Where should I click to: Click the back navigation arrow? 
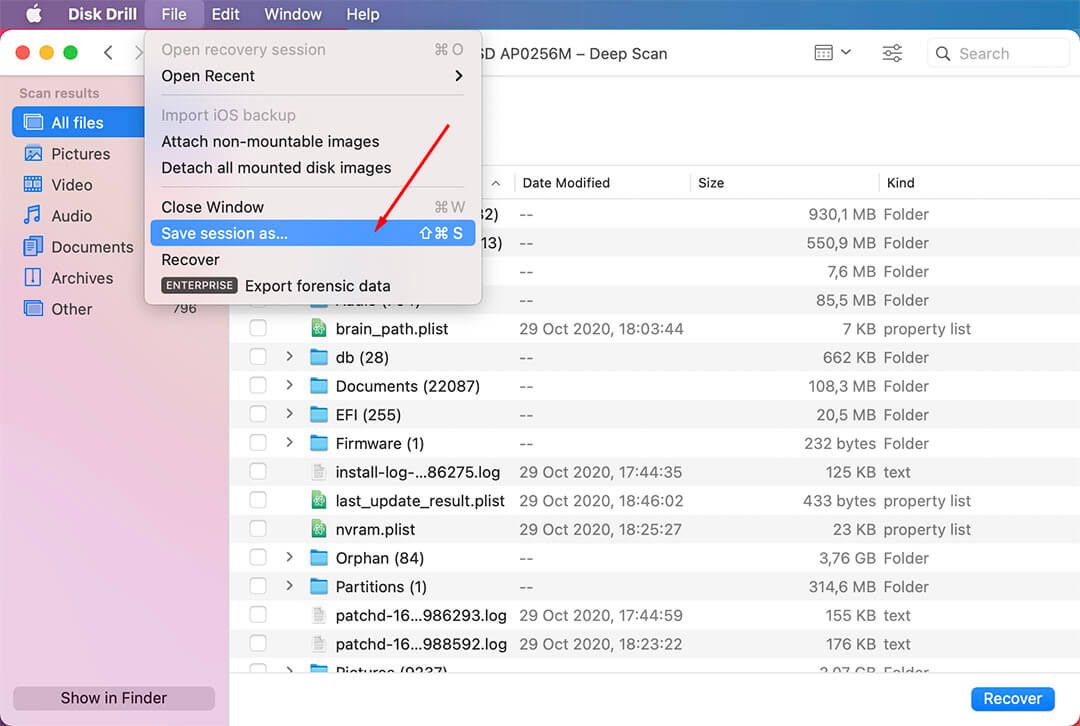(108, 53)
